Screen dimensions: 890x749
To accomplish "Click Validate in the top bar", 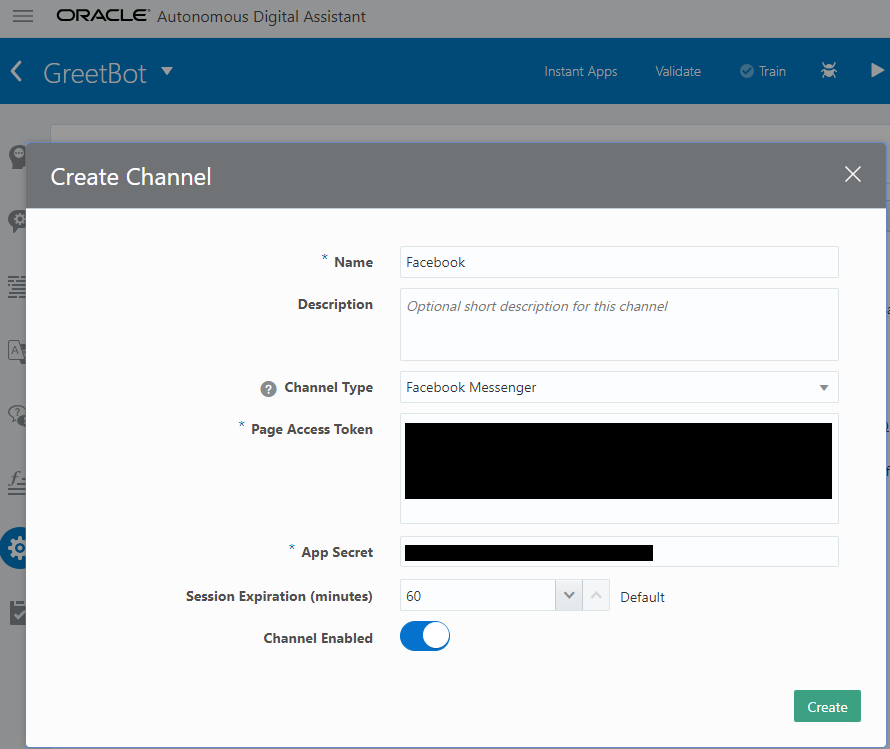I will click(x=678, y=71).
